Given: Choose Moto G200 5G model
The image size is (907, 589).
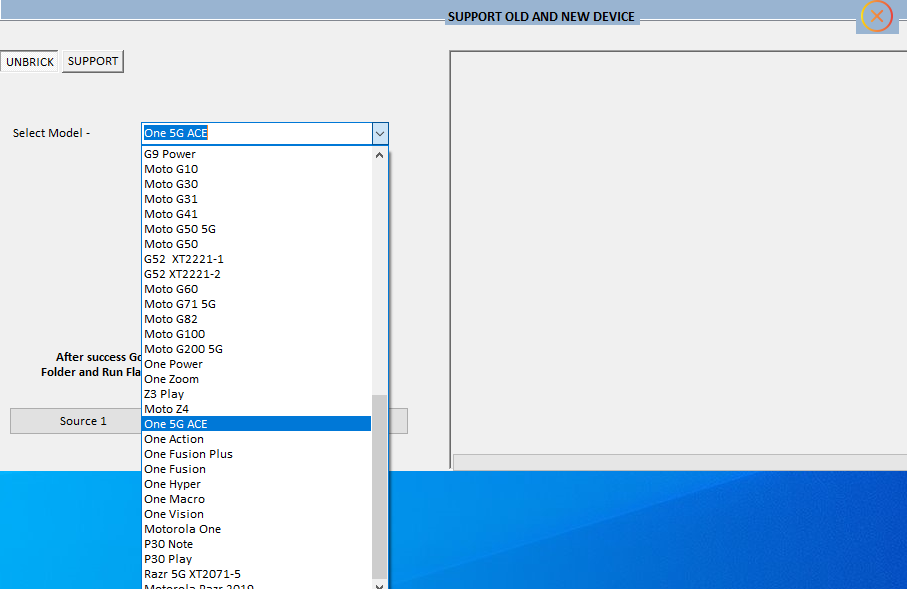Looking at the screenshot, I should click(256, 349).
